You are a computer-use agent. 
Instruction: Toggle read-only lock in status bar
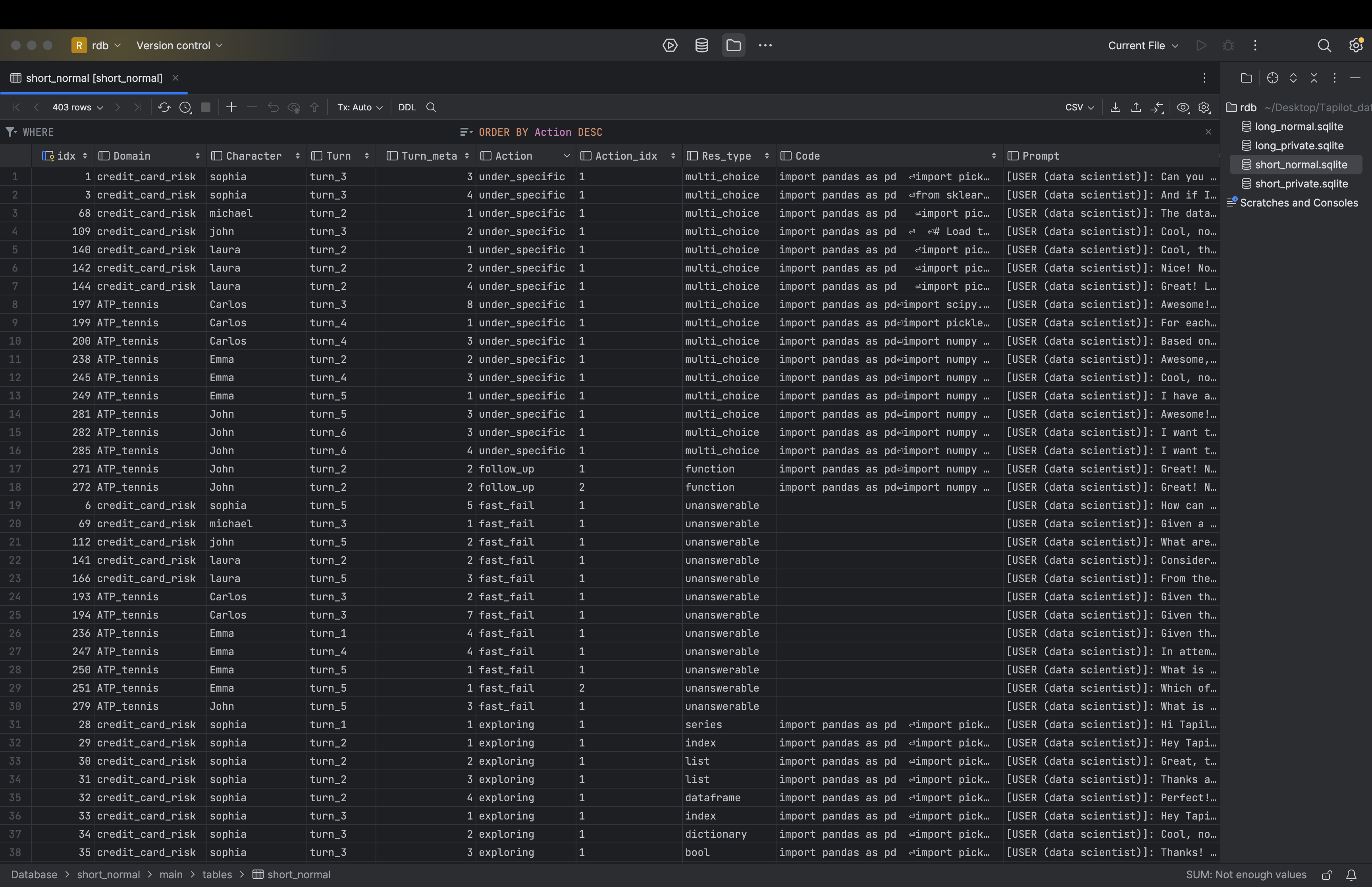pyautogui.click(x=1326, y=875)
